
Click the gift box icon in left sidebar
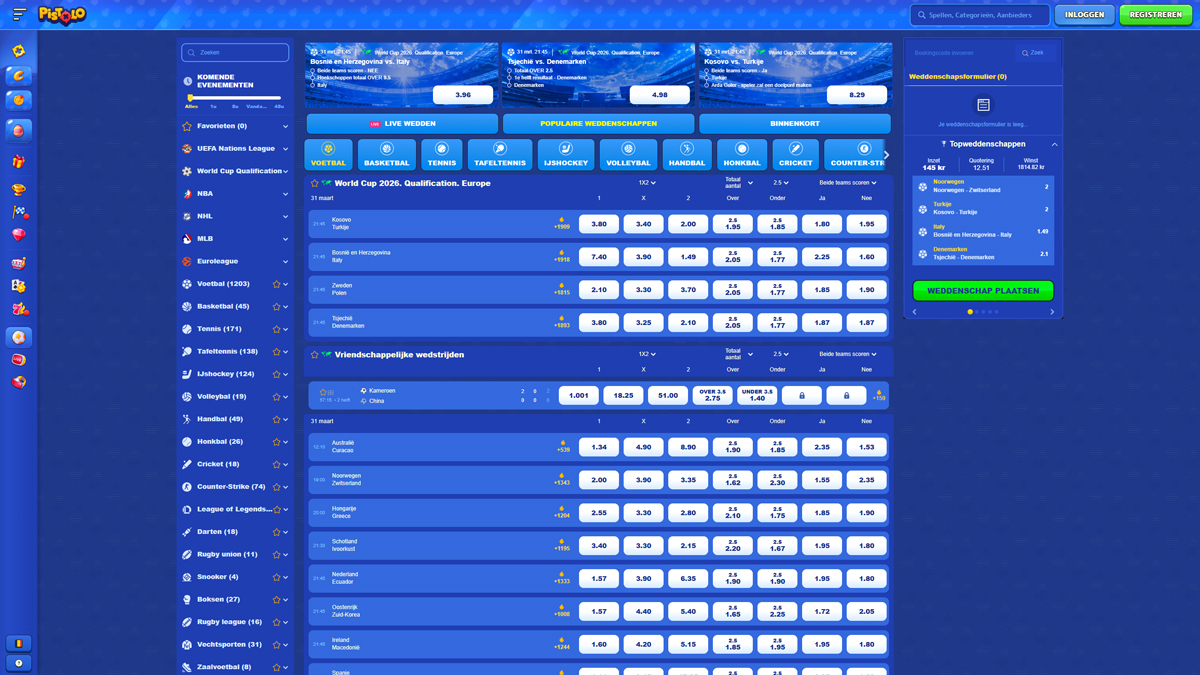click(x=18, y=161)
